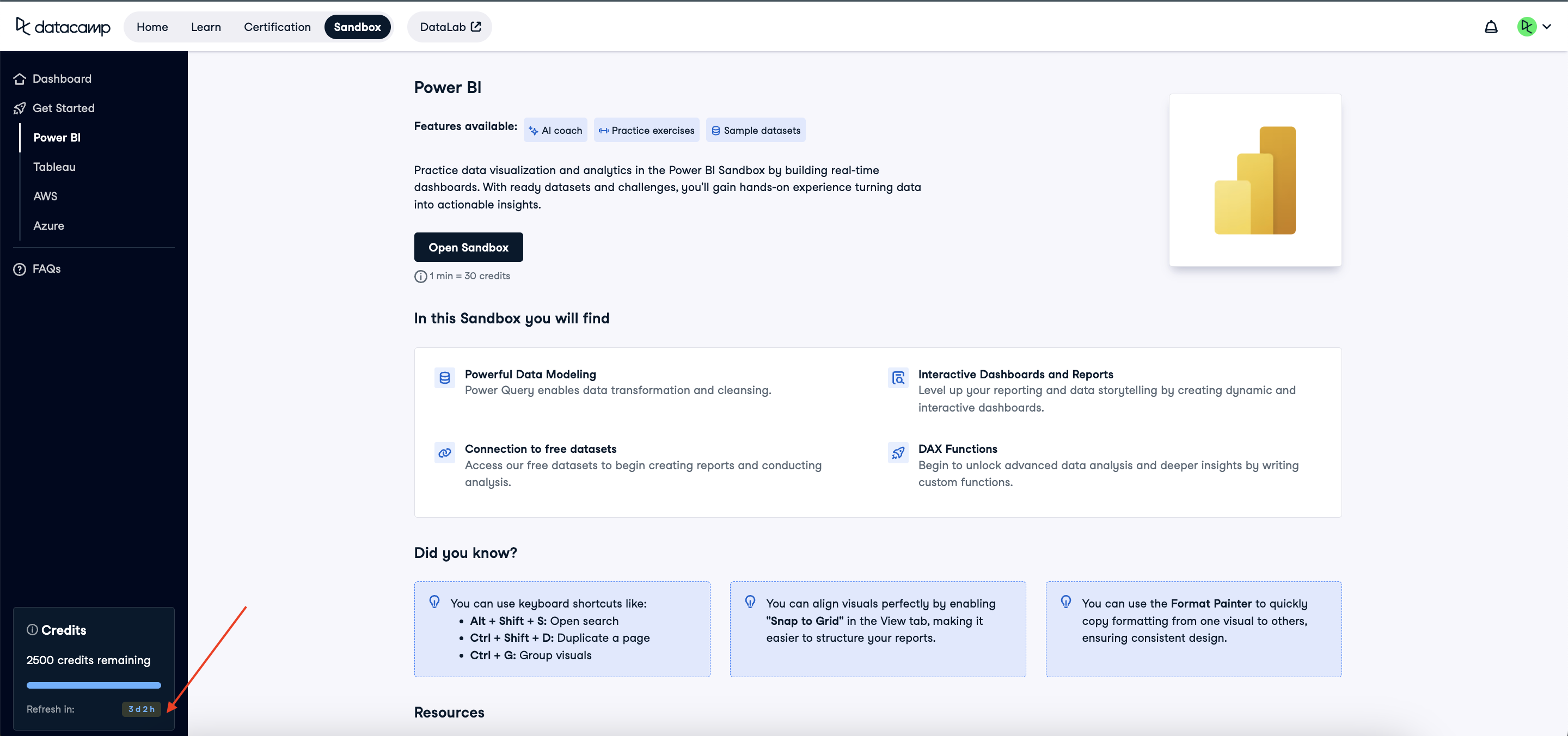
Task: Click the DAX Functions rocket icon
Action: [898, 452]
